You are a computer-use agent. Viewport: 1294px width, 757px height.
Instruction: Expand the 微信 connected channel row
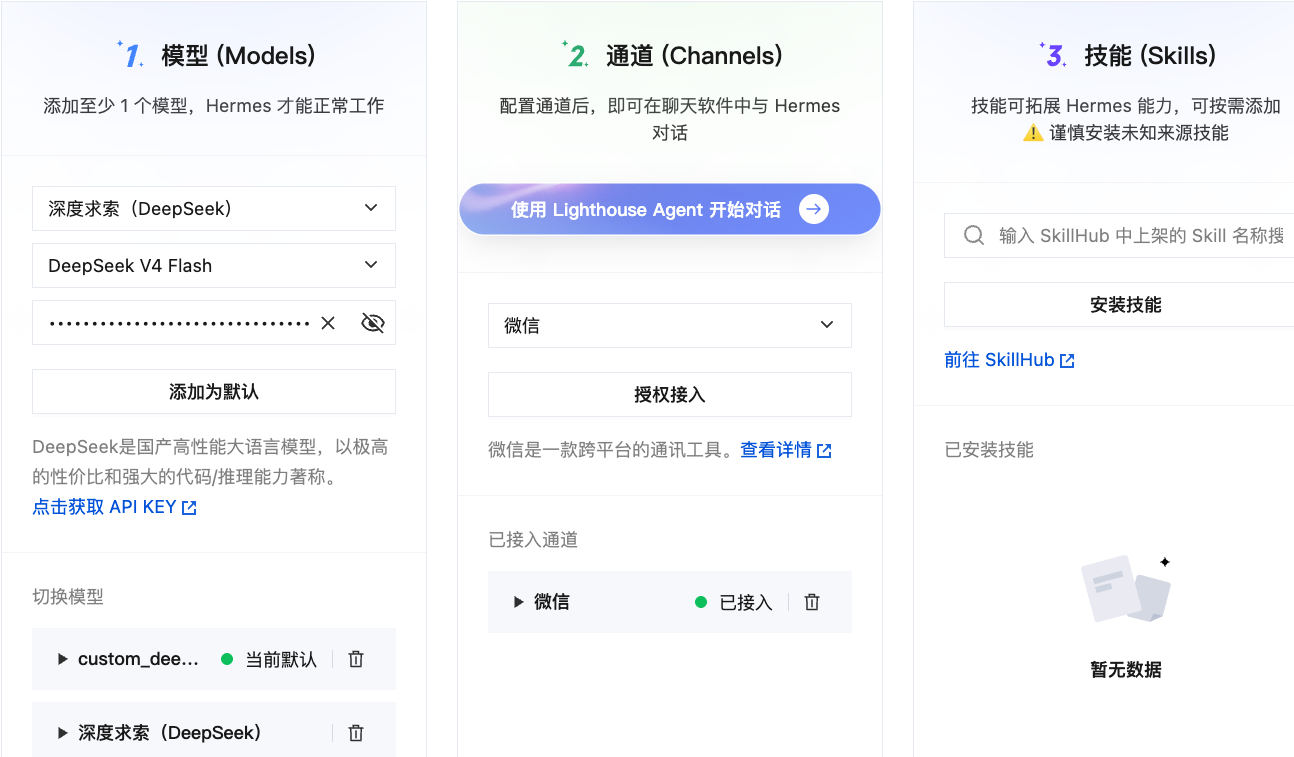click(x=519, y=602)
